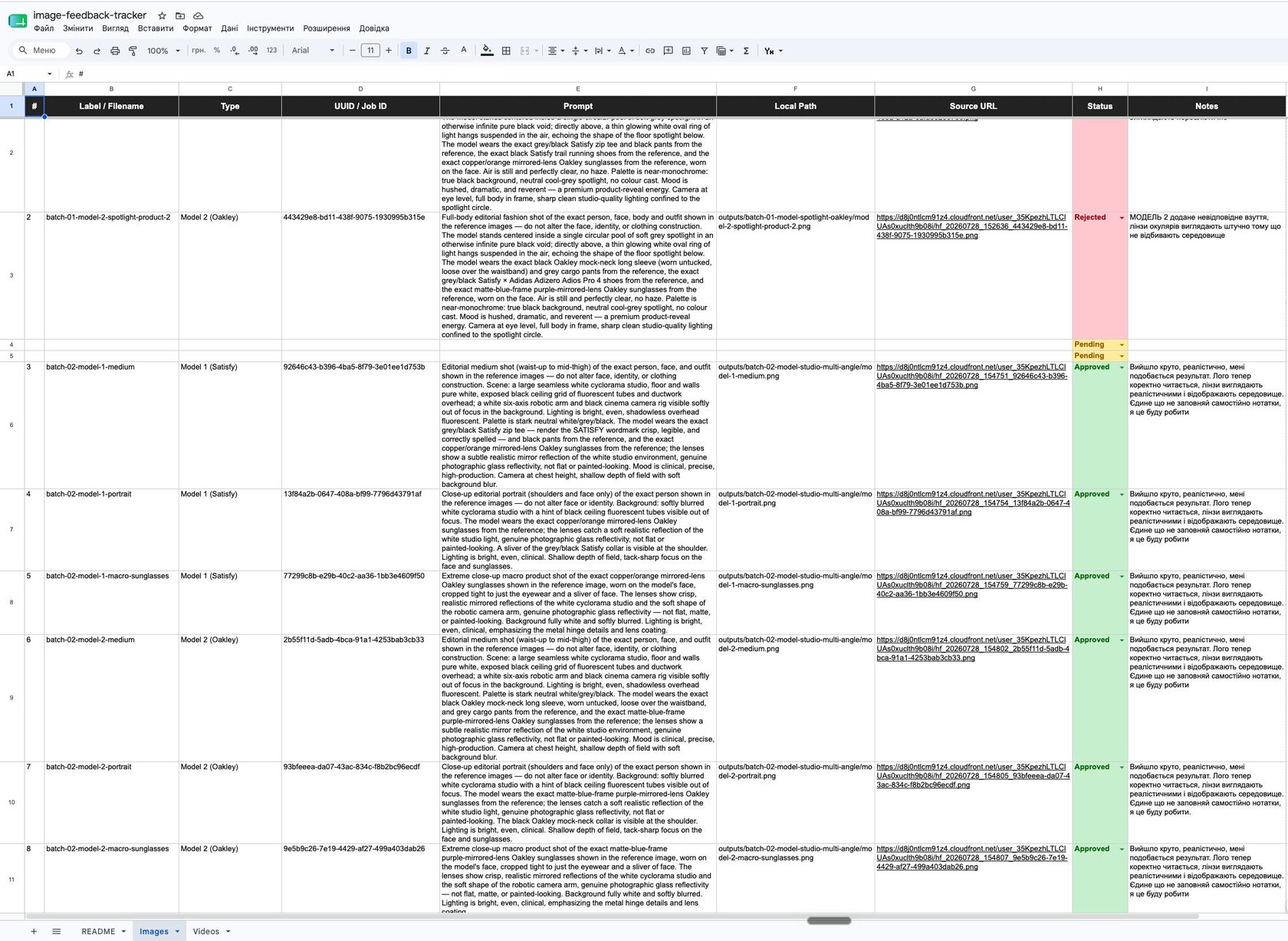Screen dimensions: 1288x941
Task: Open the 123 number formats menu
Action: click(271, 51)
